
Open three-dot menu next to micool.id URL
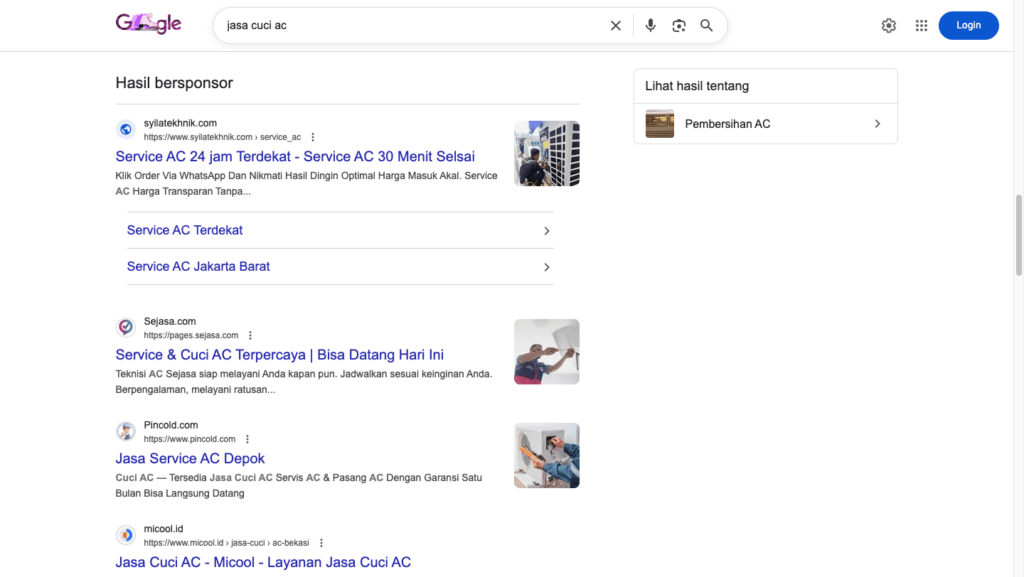coord(321,543)
